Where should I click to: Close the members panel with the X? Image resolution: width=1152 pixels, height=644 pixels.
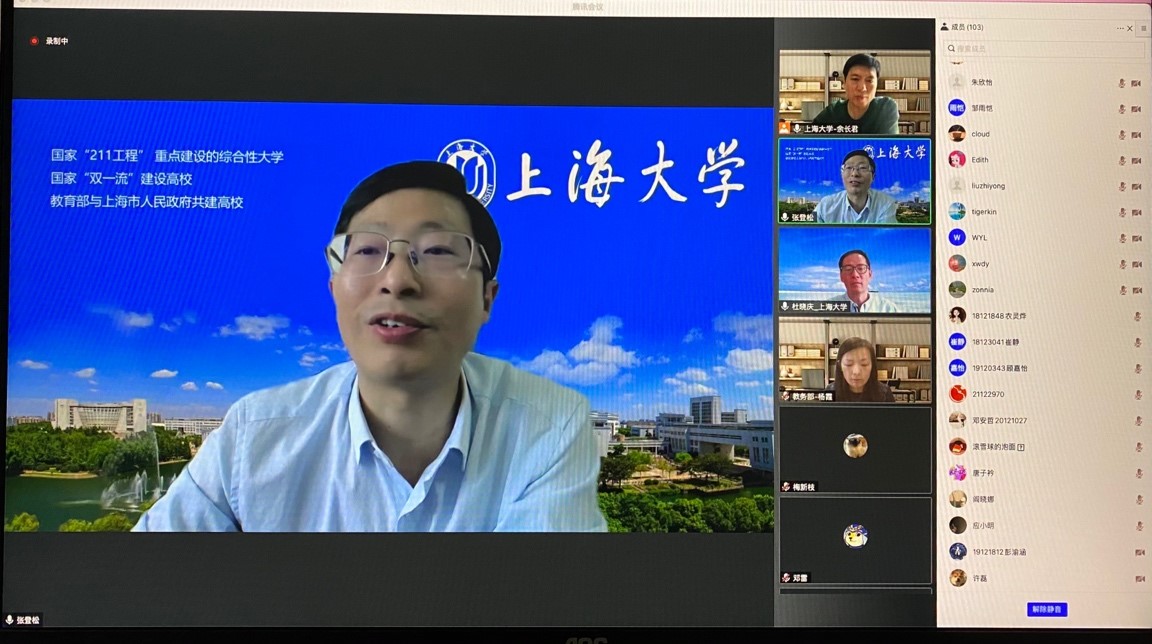(x=1130, y=28)
